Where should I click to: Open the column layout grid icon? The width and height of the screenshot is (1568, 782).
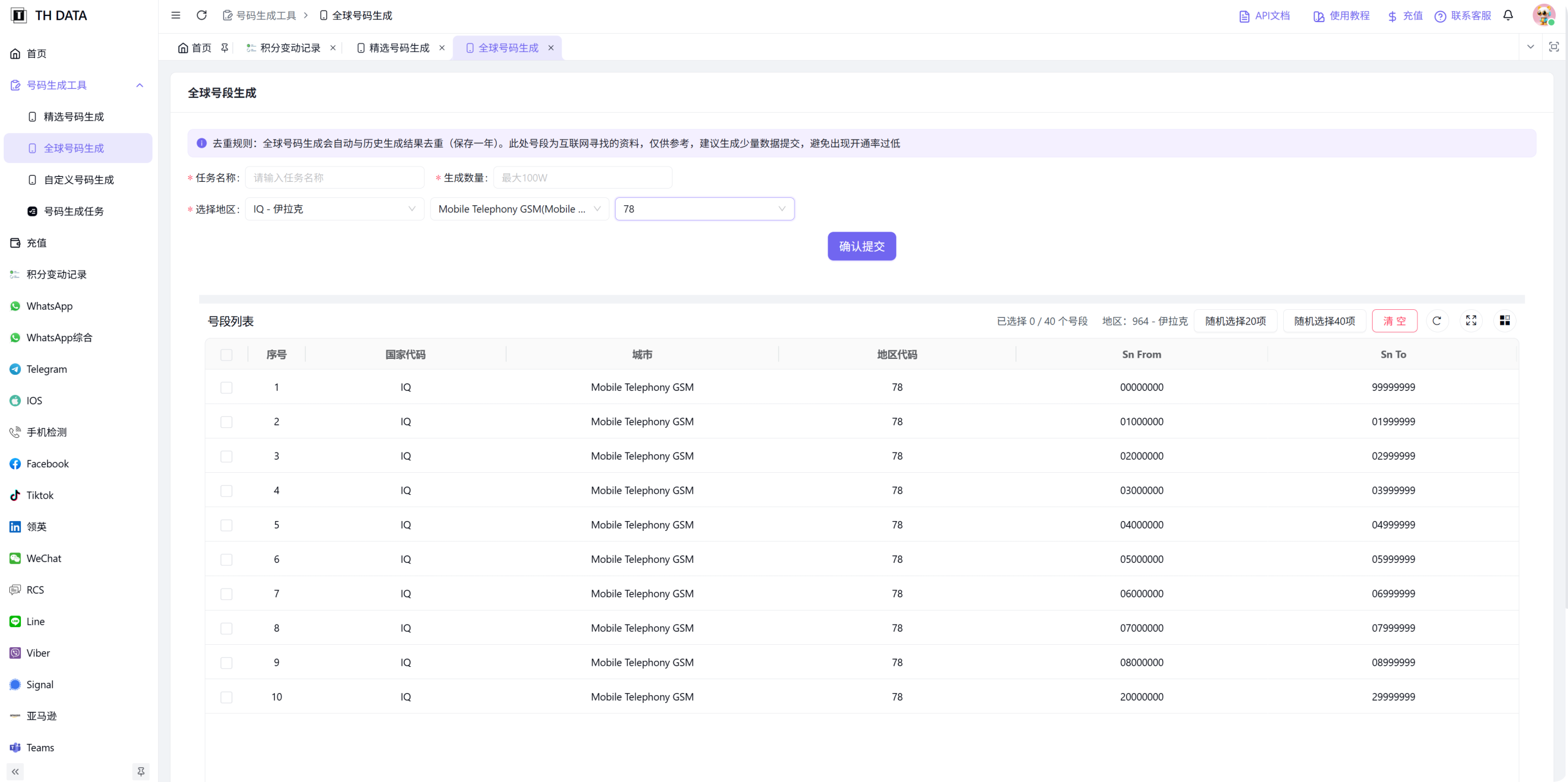[1505, 321]
